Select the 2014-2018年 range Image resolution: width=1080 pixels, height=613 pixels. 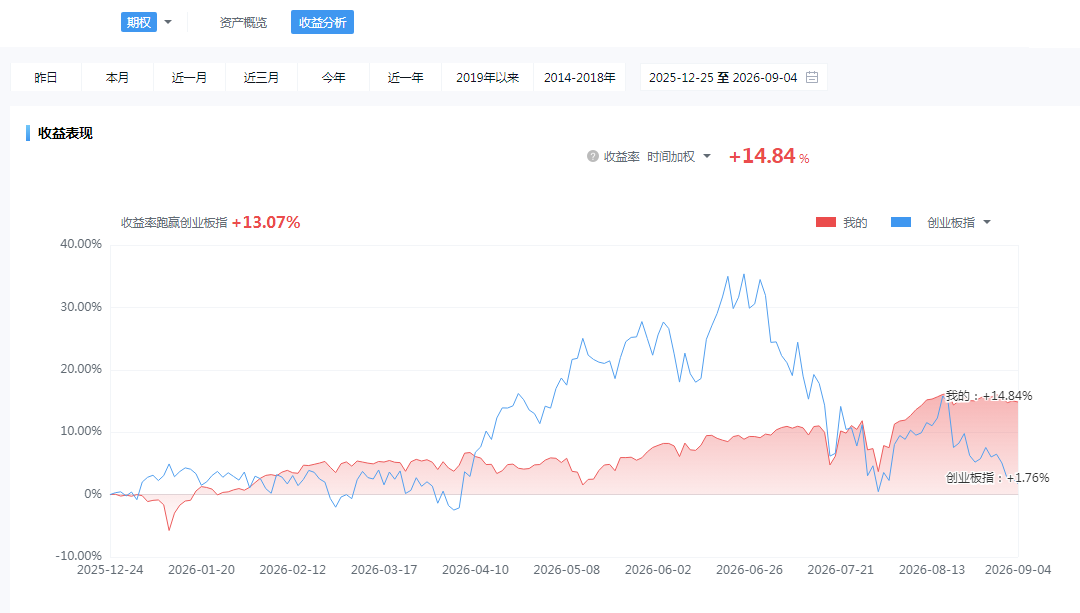coord(579,77)
